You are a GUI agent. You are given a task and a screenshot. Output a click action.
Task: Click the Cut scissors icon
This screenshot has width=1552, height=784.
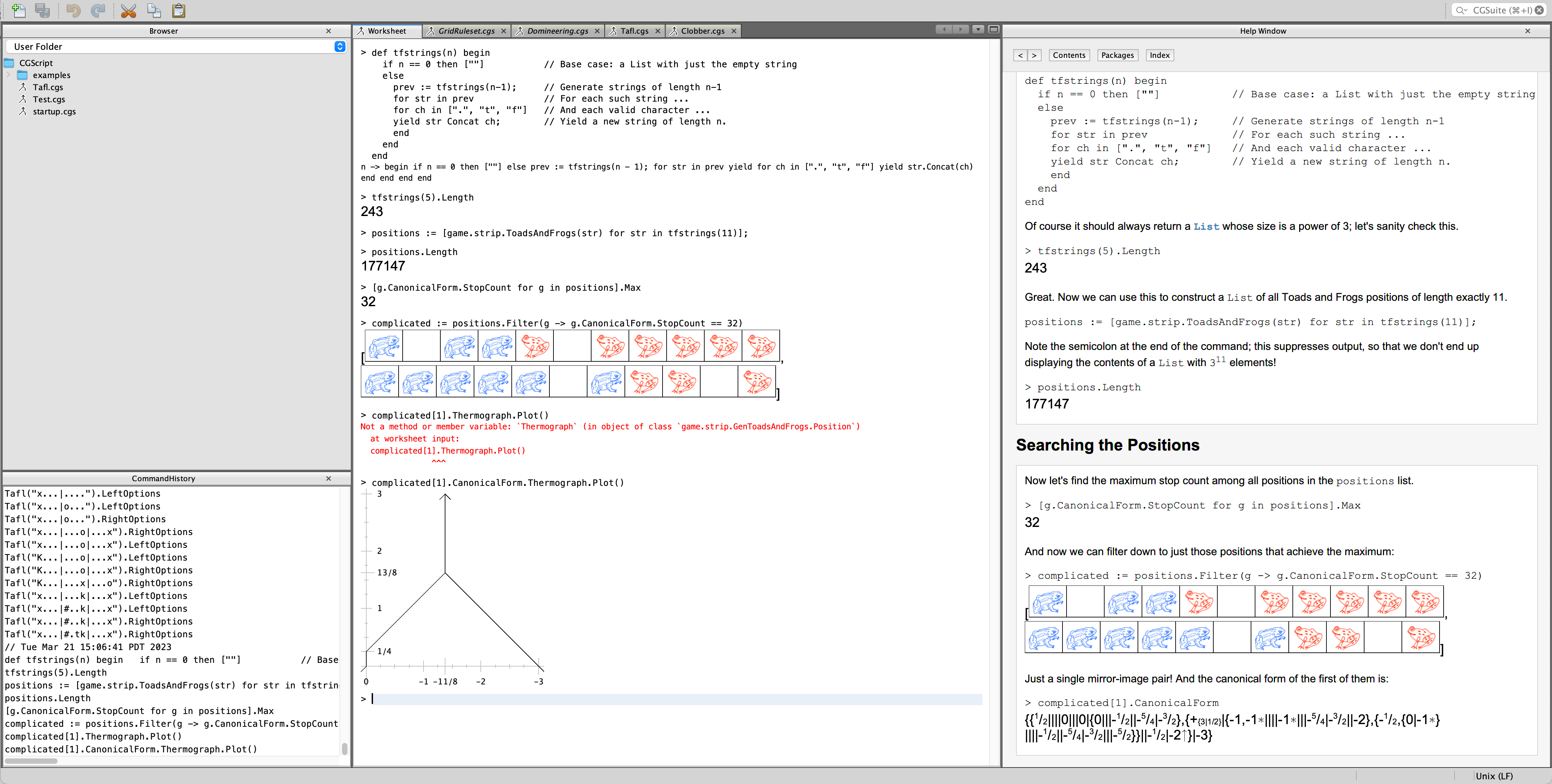click(x=128, y=10)
